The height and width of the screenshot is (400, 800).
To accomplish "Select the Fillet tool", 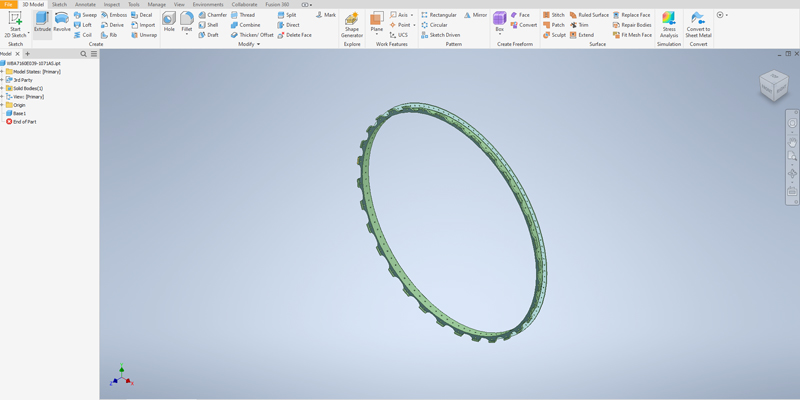I will tap(187, 23).
